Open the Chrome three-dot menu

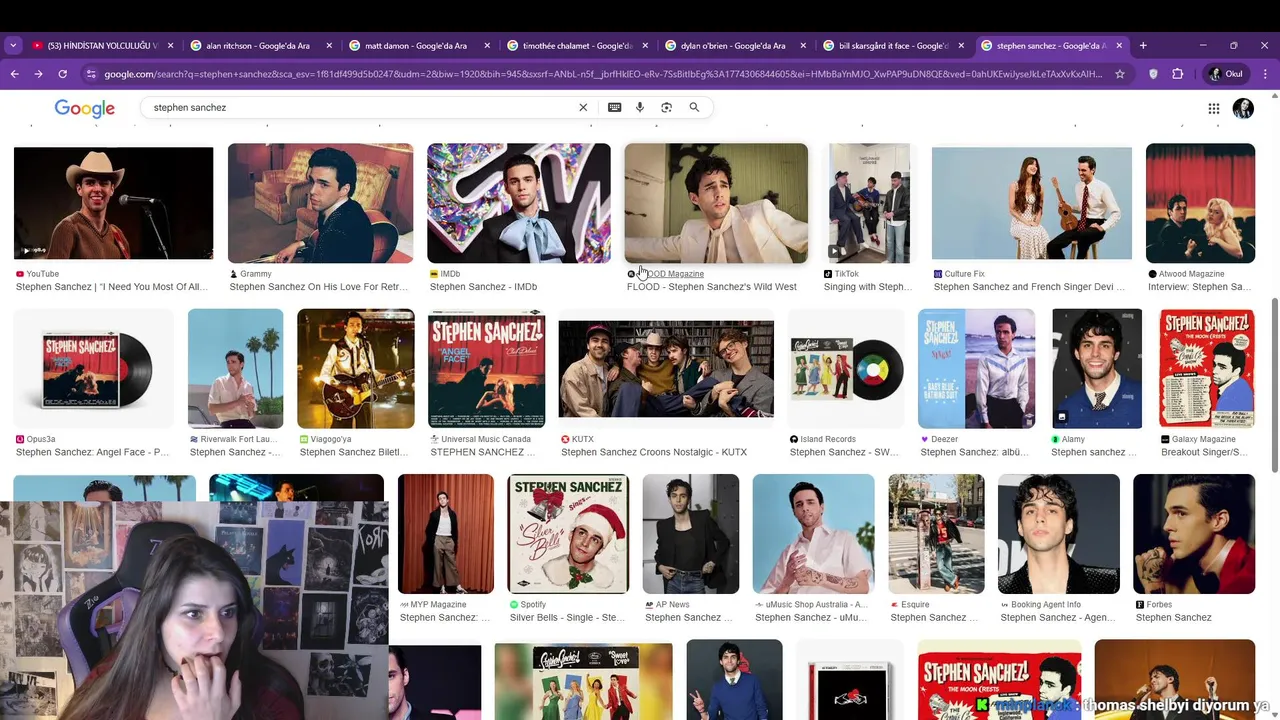pos(1266,74)
